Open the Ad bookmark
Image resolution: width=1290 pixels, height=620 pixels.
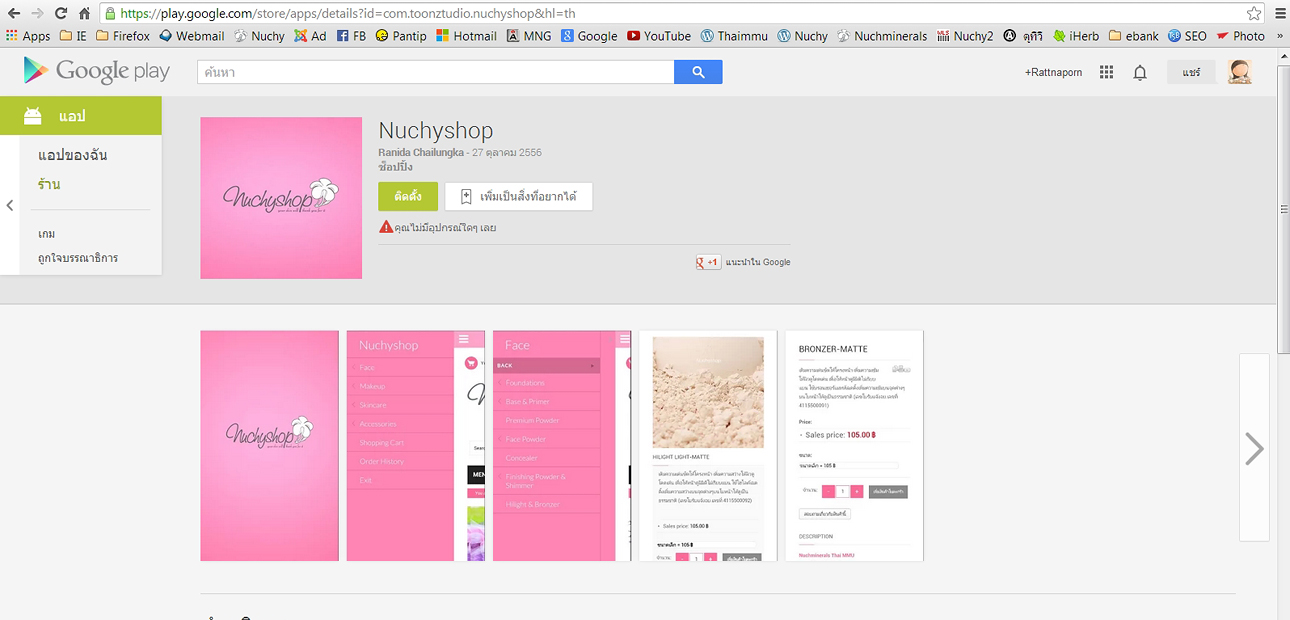click(310, 36)
